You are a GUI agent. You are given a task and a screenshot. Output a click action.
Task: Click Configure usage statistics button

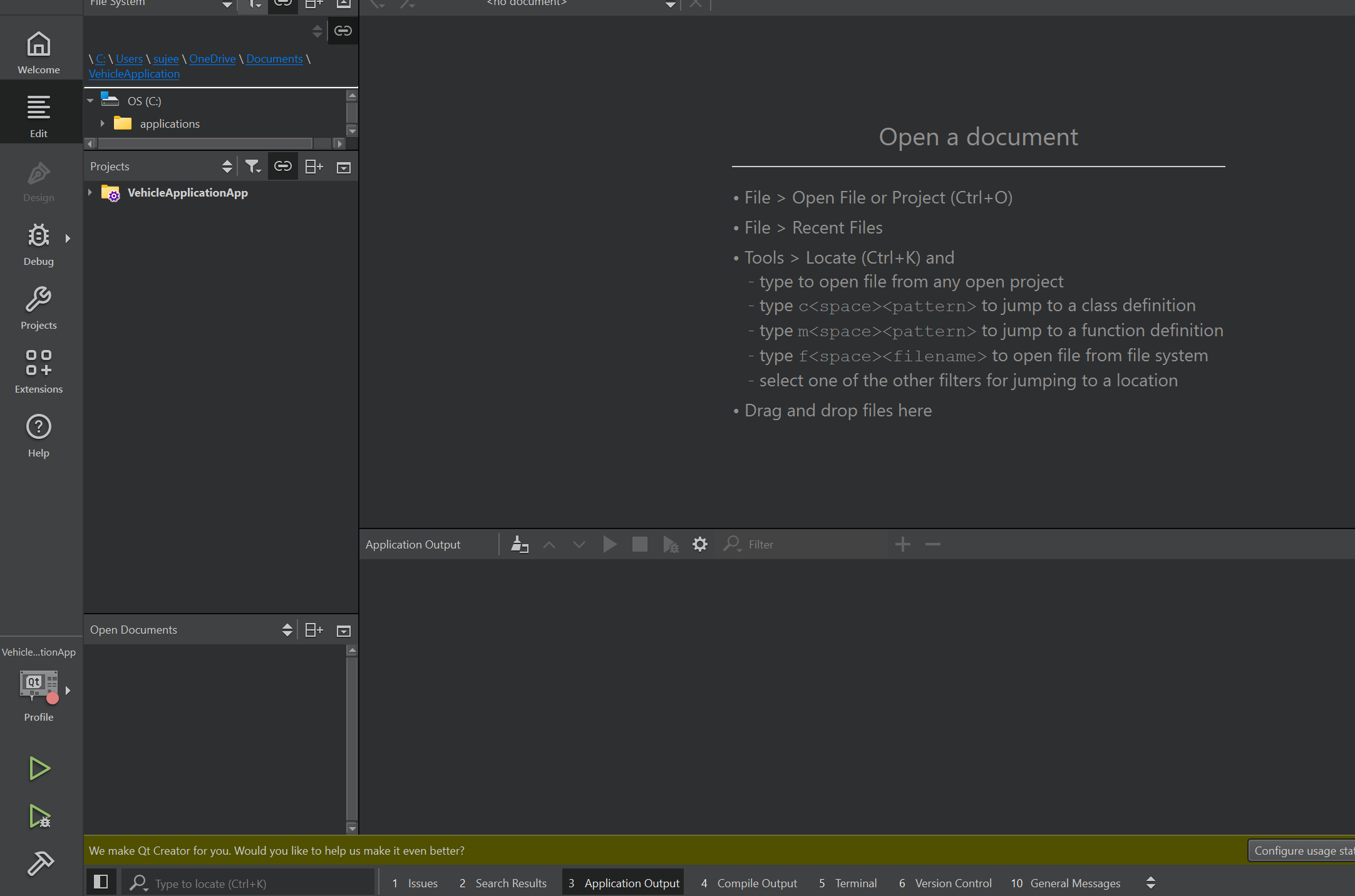coord(1301,850)
